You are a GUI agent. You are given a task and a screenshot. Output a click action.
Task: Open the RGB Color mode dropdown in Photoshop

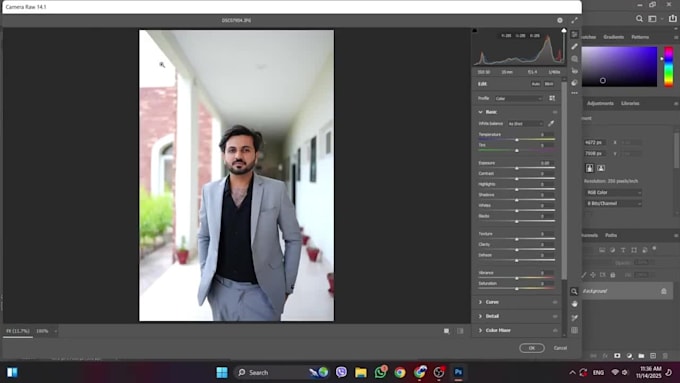click(x=613, y=192)
